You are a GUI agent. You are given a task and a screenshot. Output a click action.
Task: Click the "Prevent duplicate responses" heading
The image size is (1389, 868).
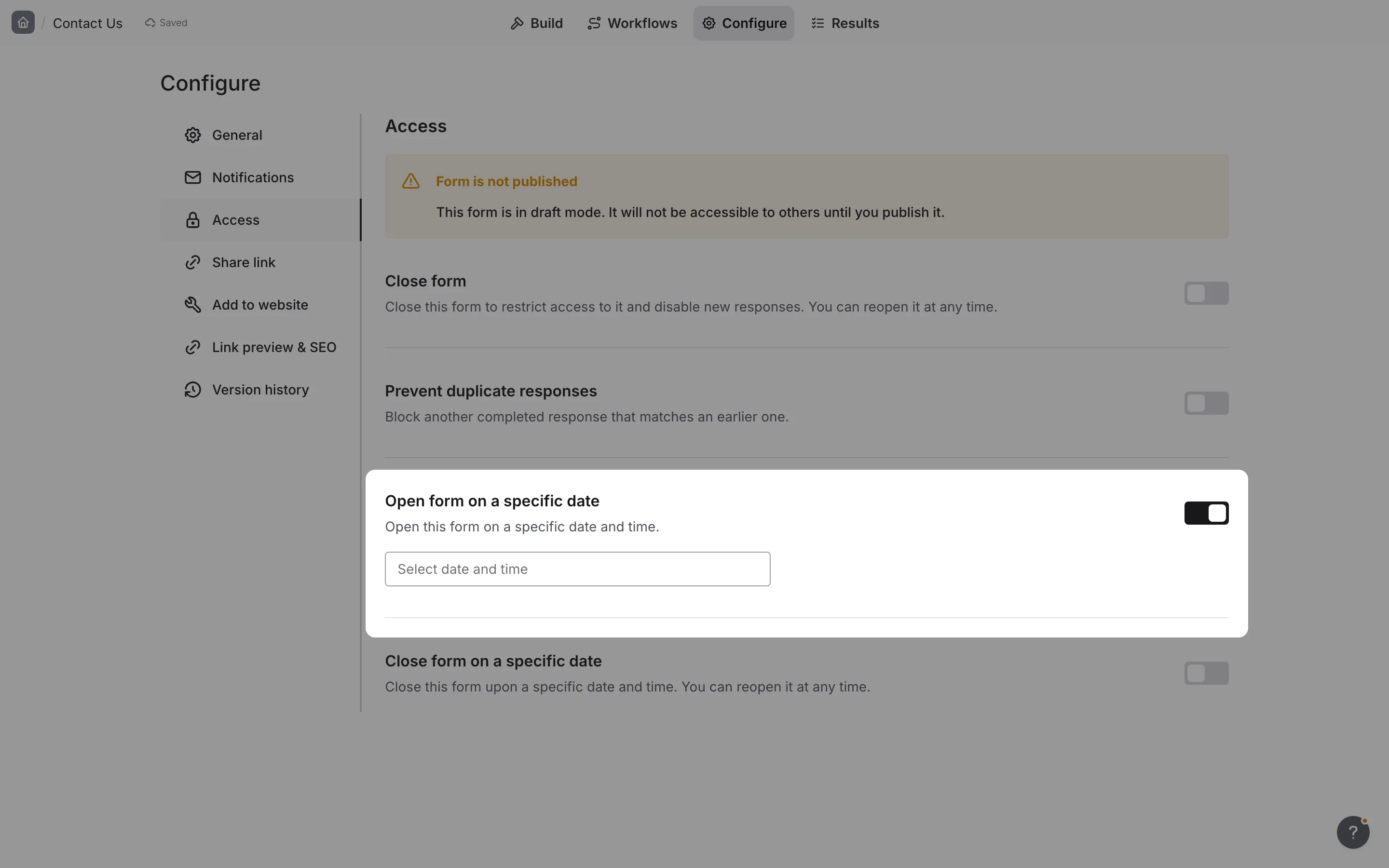point(491,391)
